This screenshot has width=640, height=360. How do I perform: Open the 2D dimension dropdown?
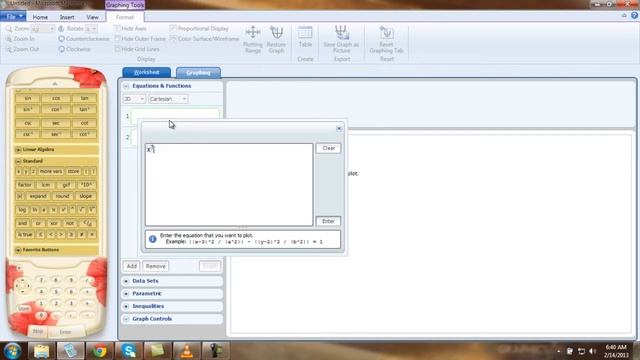tap(134, 99)
